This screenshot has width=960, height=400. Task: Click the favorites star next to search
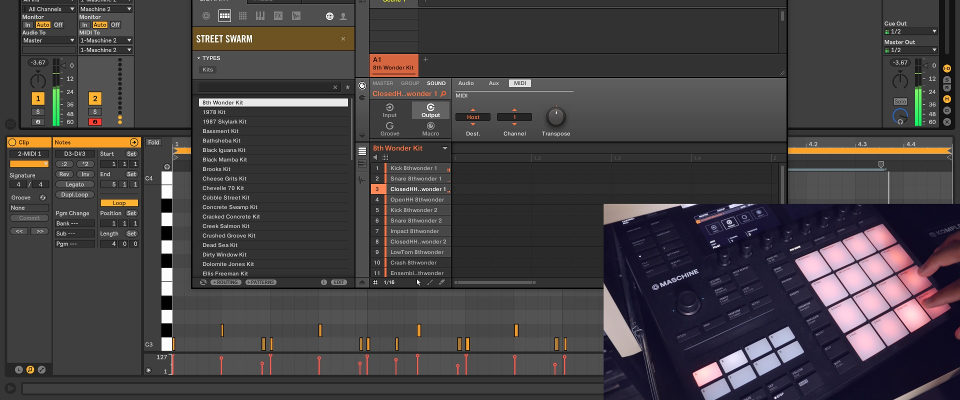(347, 88)
